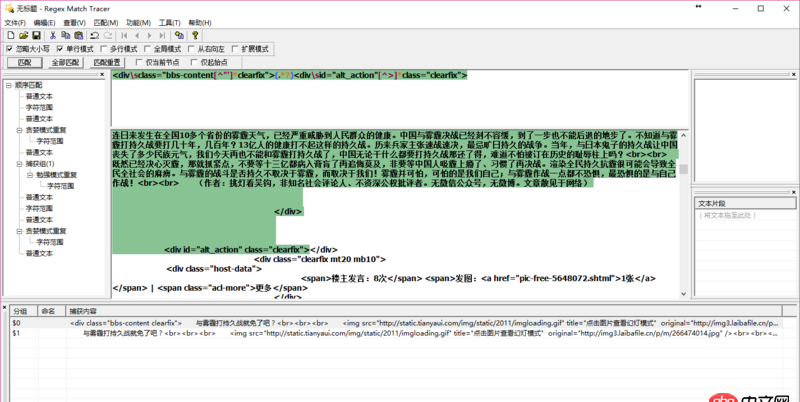Jump to the last match icon

point(162,35)
